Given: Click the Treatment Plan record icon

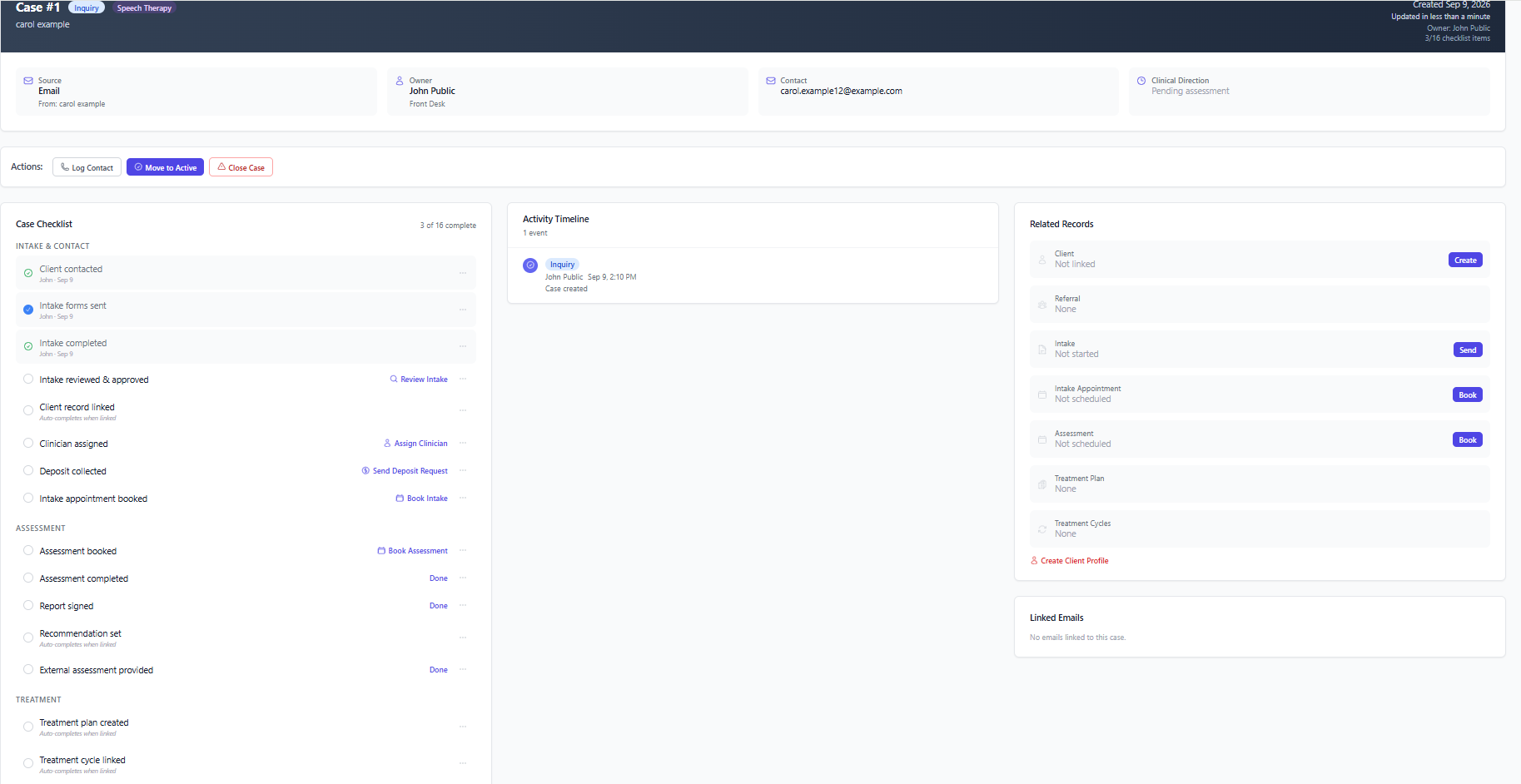Looking at the screenshot, I should 1042,484.
